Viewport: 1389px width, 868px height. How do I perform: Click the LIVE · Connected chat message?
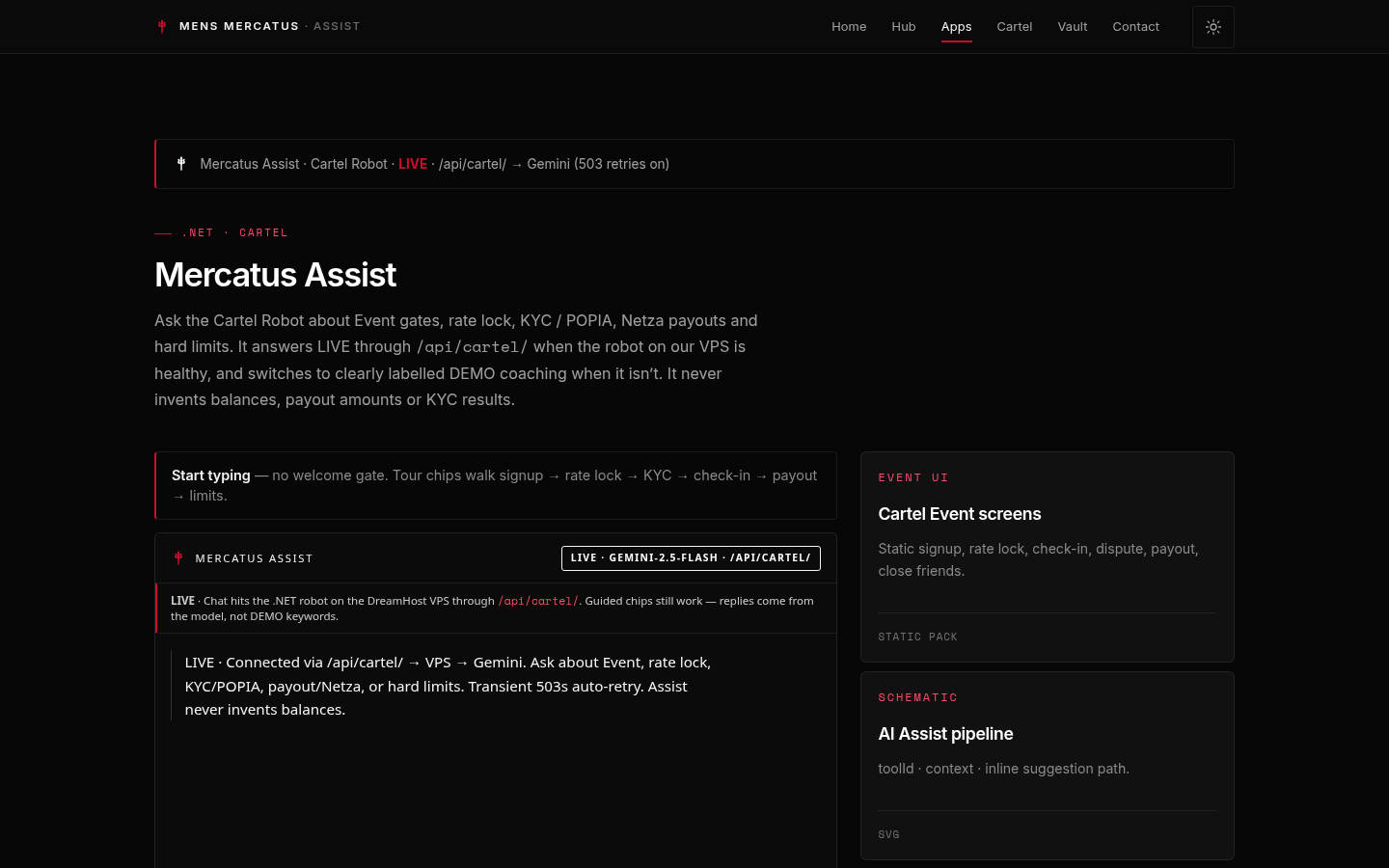(x=448, y=686)
